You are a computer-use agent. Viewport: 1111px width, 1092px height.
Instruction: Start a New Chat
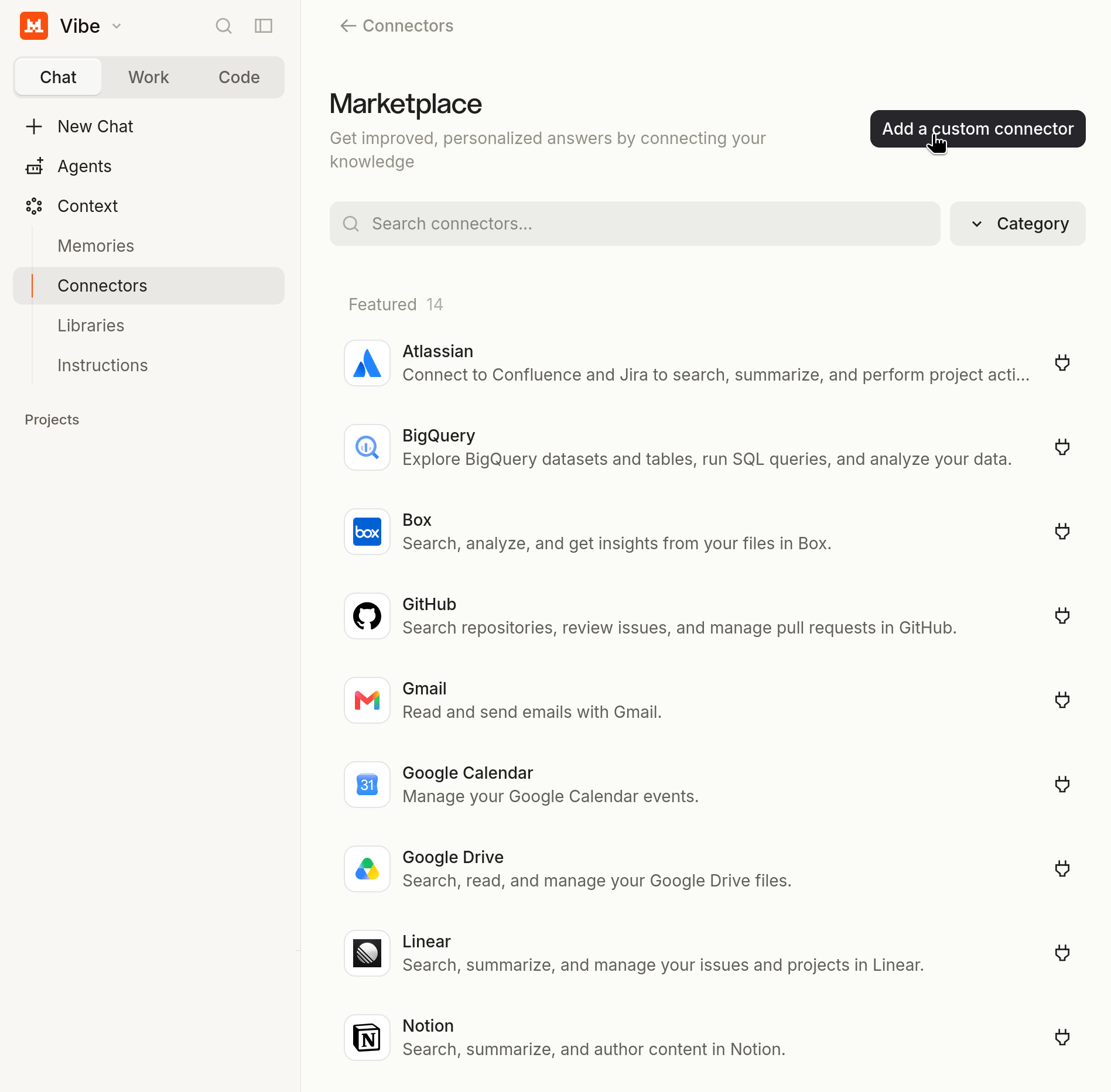[x=149, y=126]
